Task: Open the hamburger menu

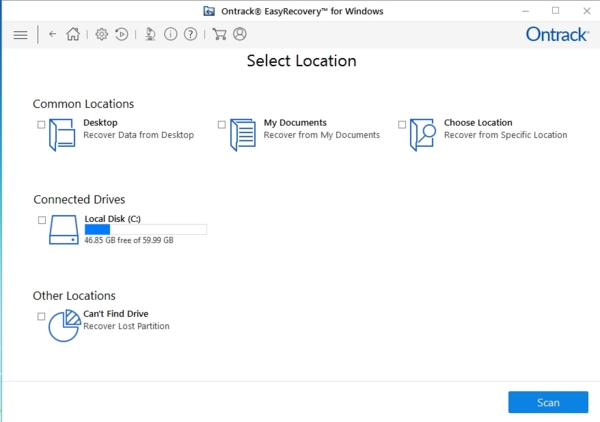Action: pyautogui.click(x=20, y=35)
